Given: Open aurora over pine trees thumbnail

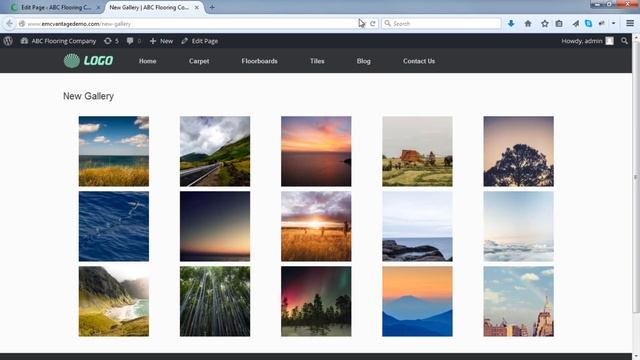Looking at the screenshot, I should point(316,302).
